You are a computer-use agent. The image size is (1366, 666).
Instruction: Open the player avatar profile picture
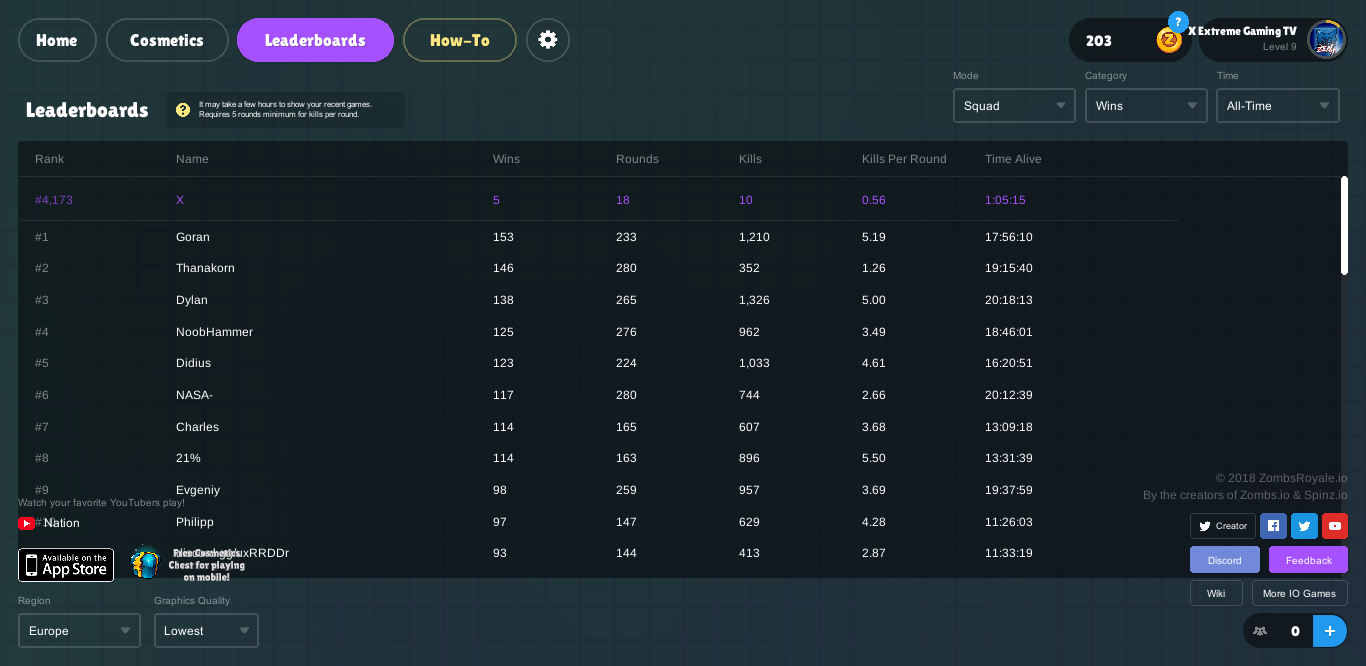click(x=1326, y=40)
